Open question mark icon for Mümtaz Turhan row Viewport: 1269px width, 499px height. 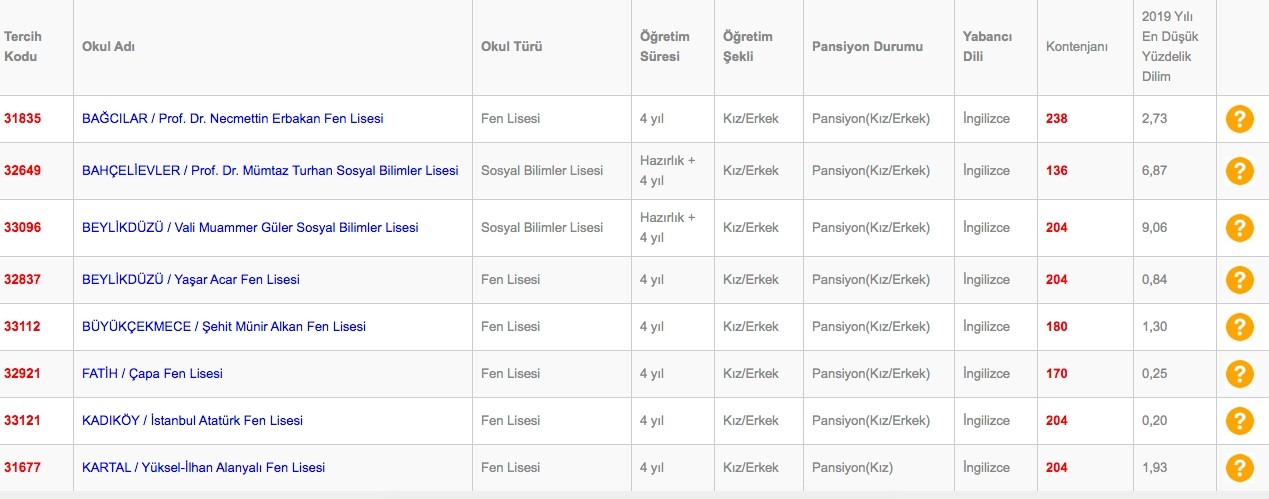click(x=1239, y=171)
